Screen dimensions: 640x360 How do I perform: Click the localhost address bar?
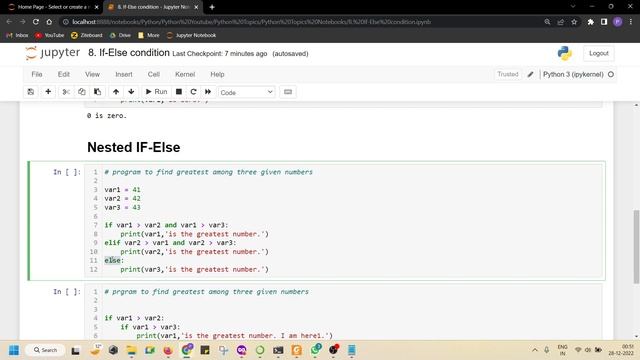coord(302,22)
